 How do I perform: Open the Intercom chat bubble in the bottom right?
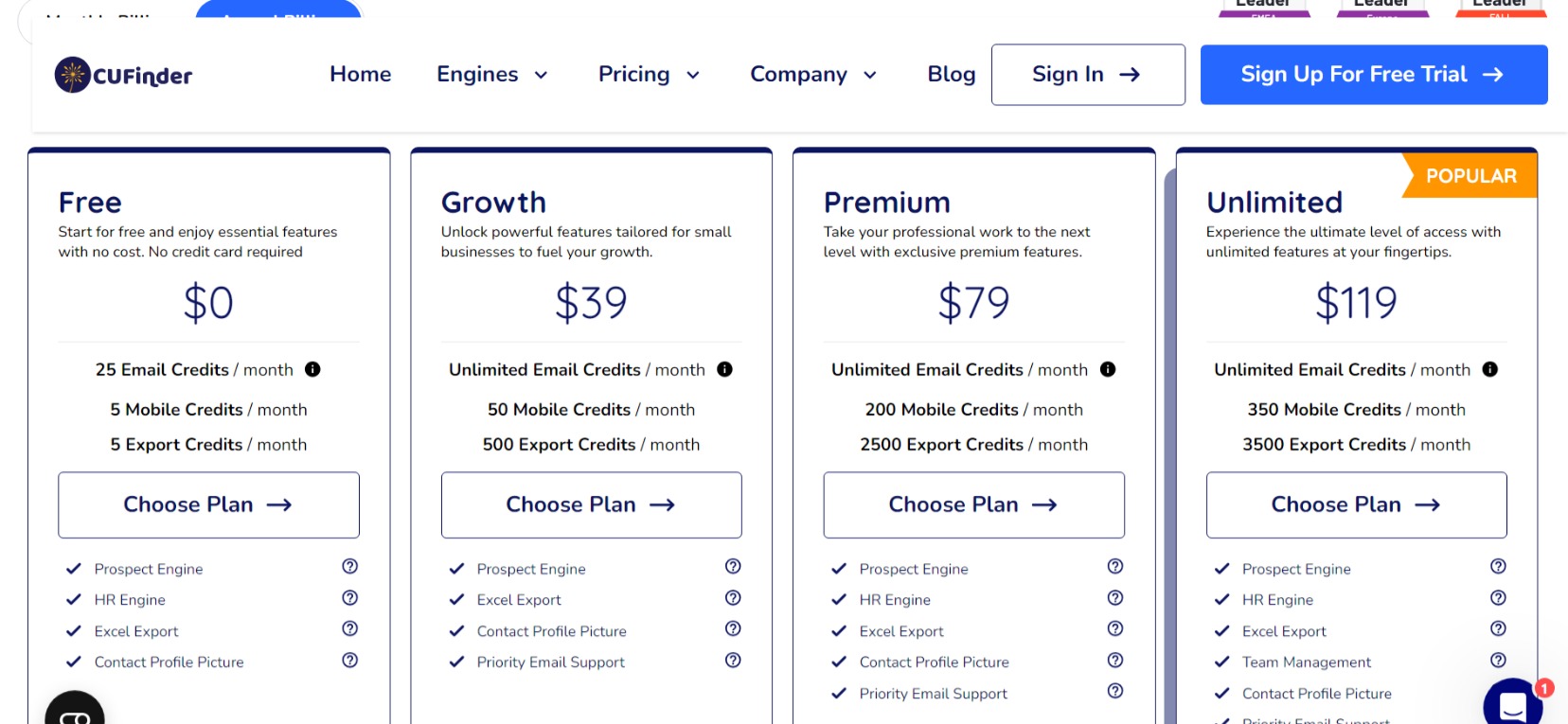point(1512,702)
